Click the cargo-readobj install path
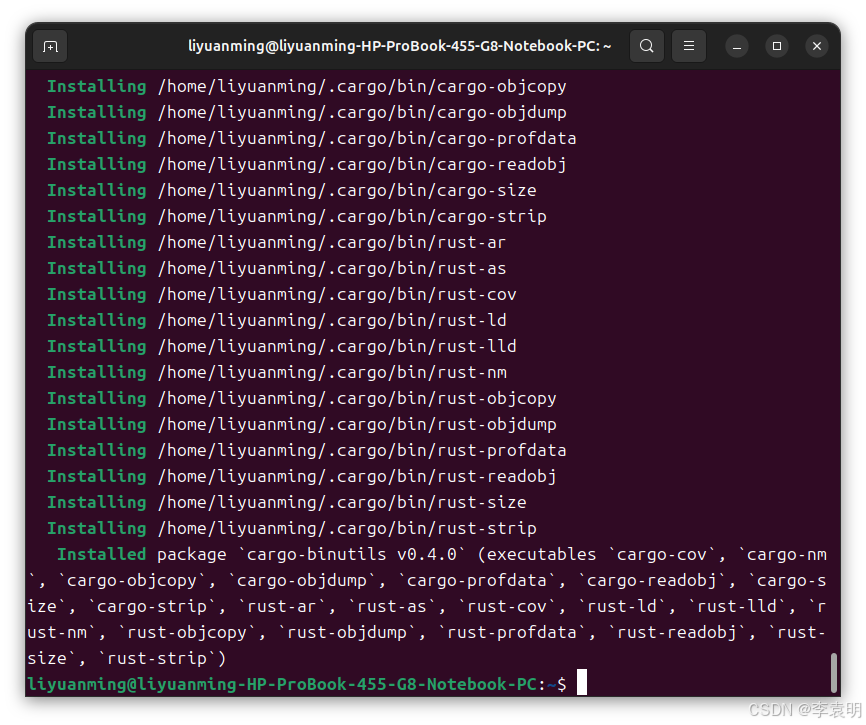 (x=362, y=165)
